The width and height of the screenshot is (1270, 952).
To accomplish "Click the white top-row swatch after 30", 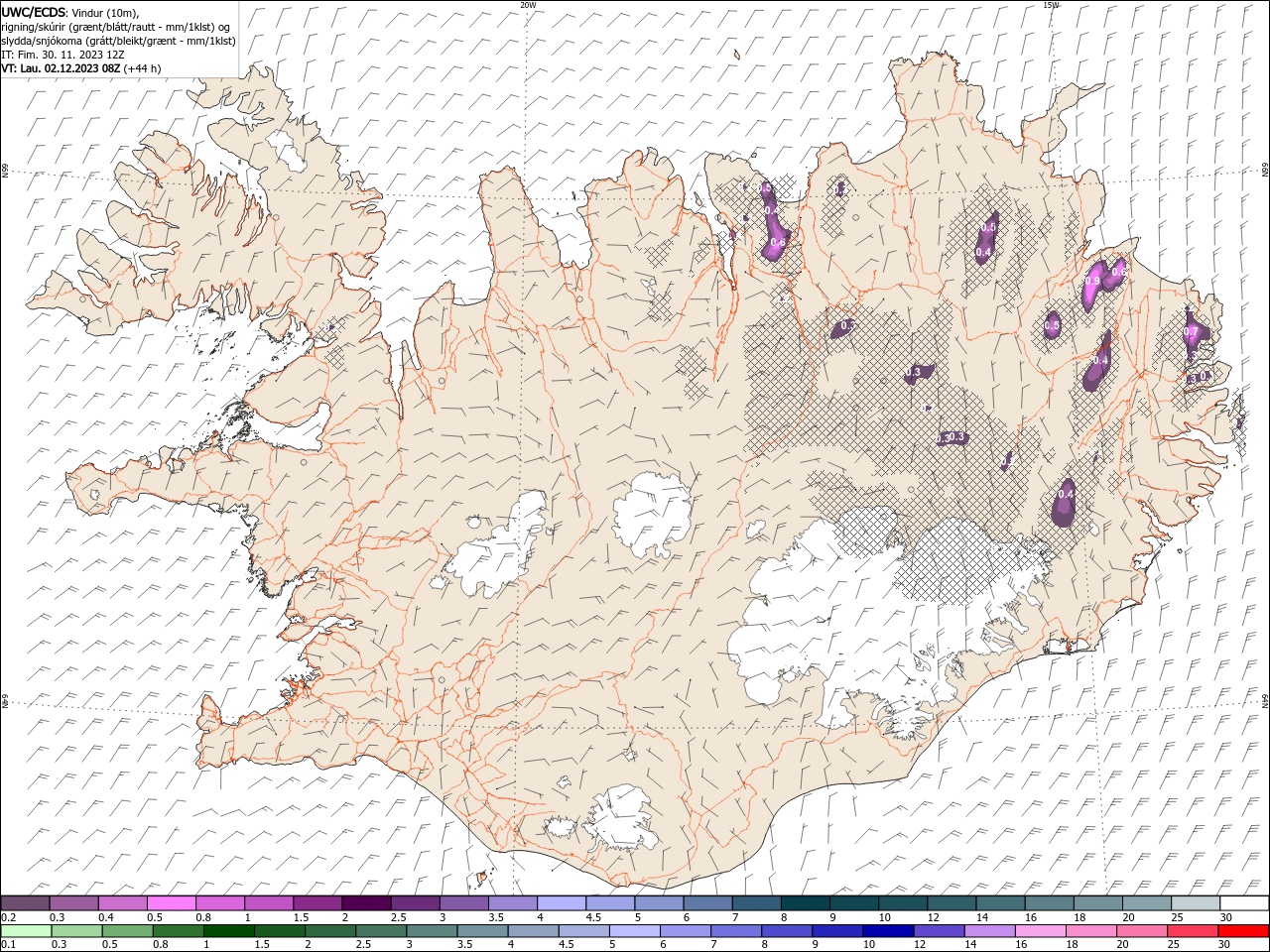I will (x=1244, y=903).
